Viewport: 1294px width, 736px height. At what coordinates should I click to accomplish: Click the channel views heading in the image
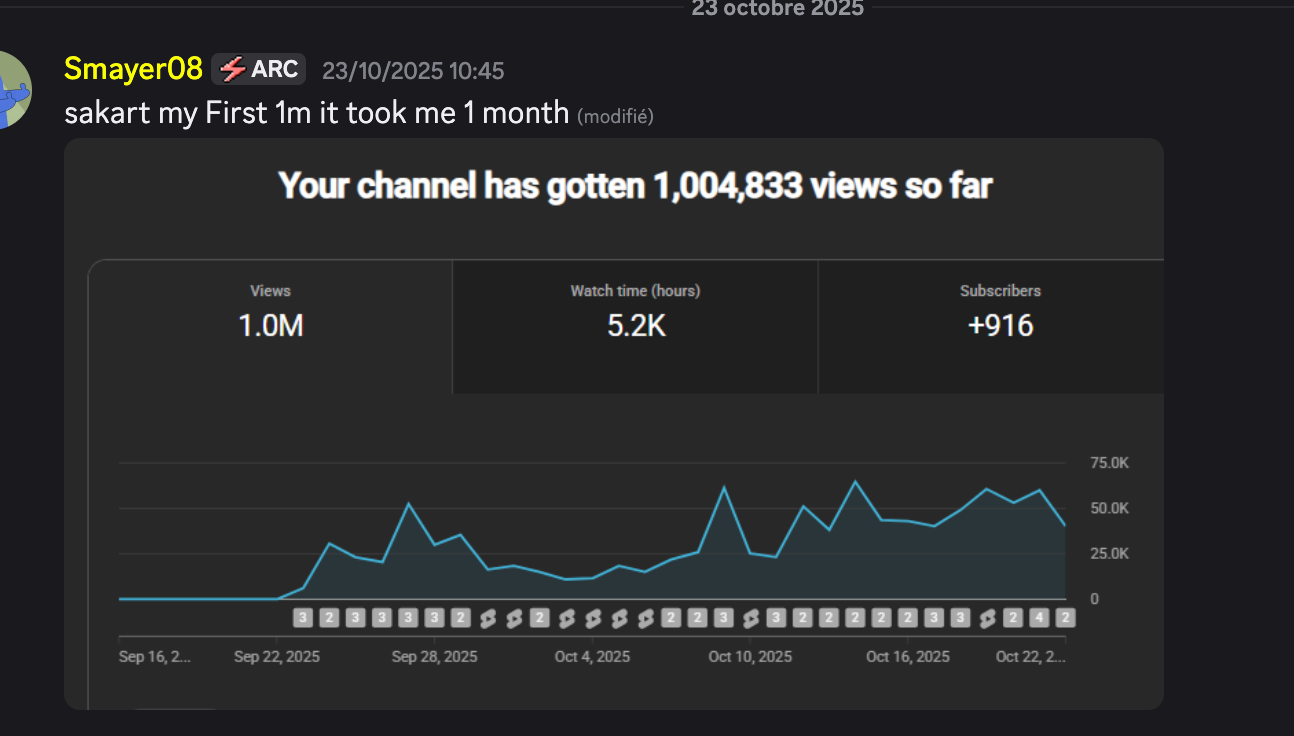click(x=634, y=186)
